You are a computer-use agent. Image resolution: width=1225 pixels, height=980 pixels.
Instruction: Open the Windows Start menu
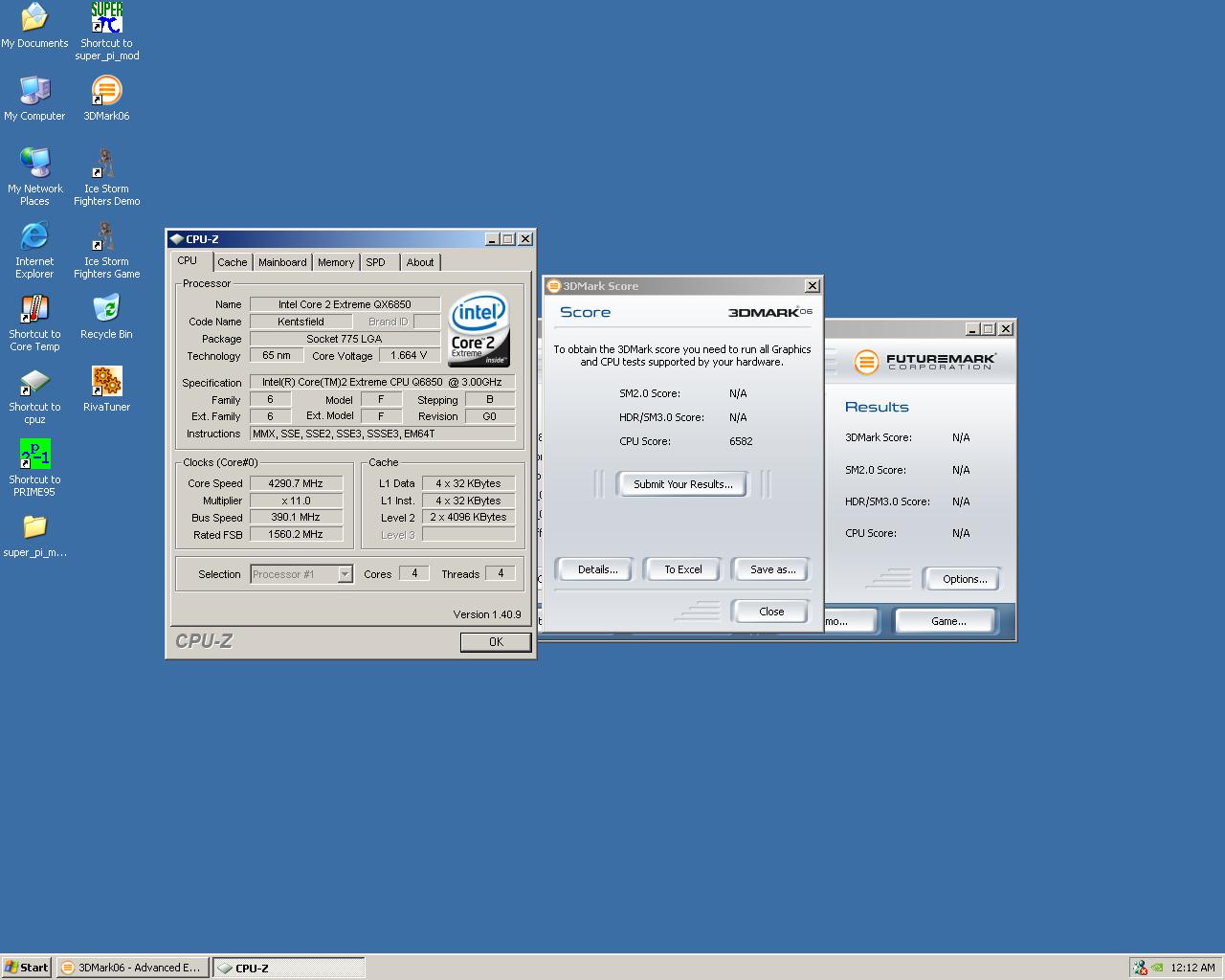click(27, 968)
